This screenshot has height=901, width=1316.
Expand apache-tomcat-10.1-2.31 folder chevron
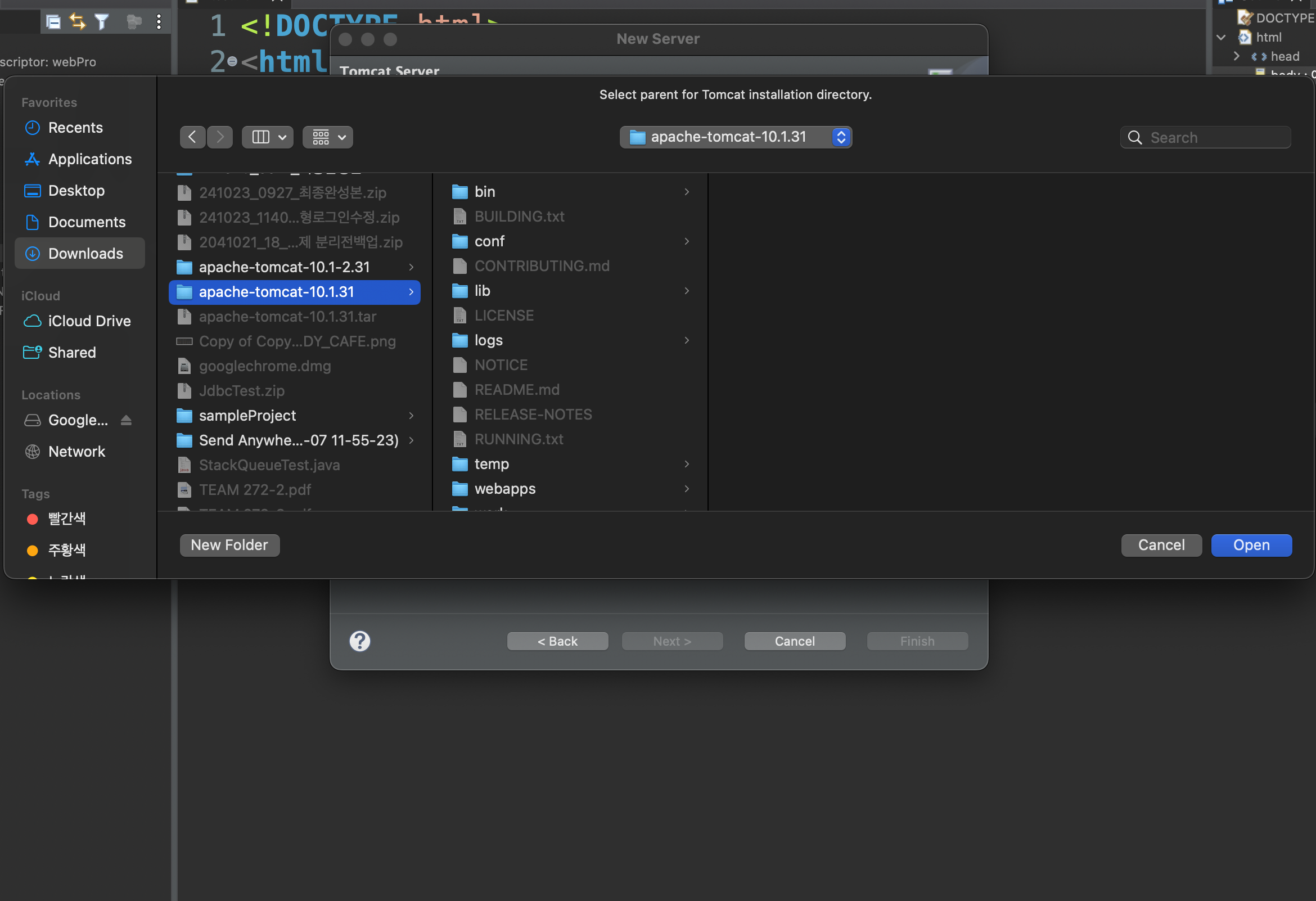pos(411,267)
